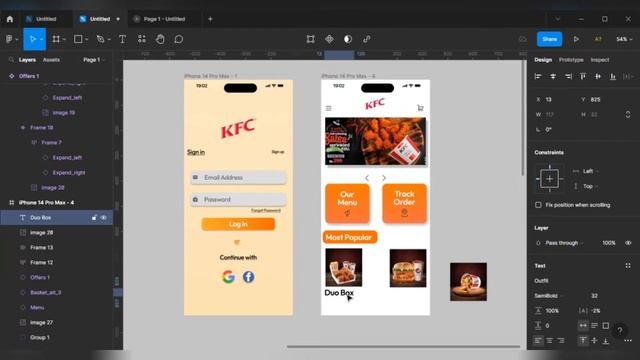
Task: Click the Create link icon in toolbar
Action: click(367, 39)
